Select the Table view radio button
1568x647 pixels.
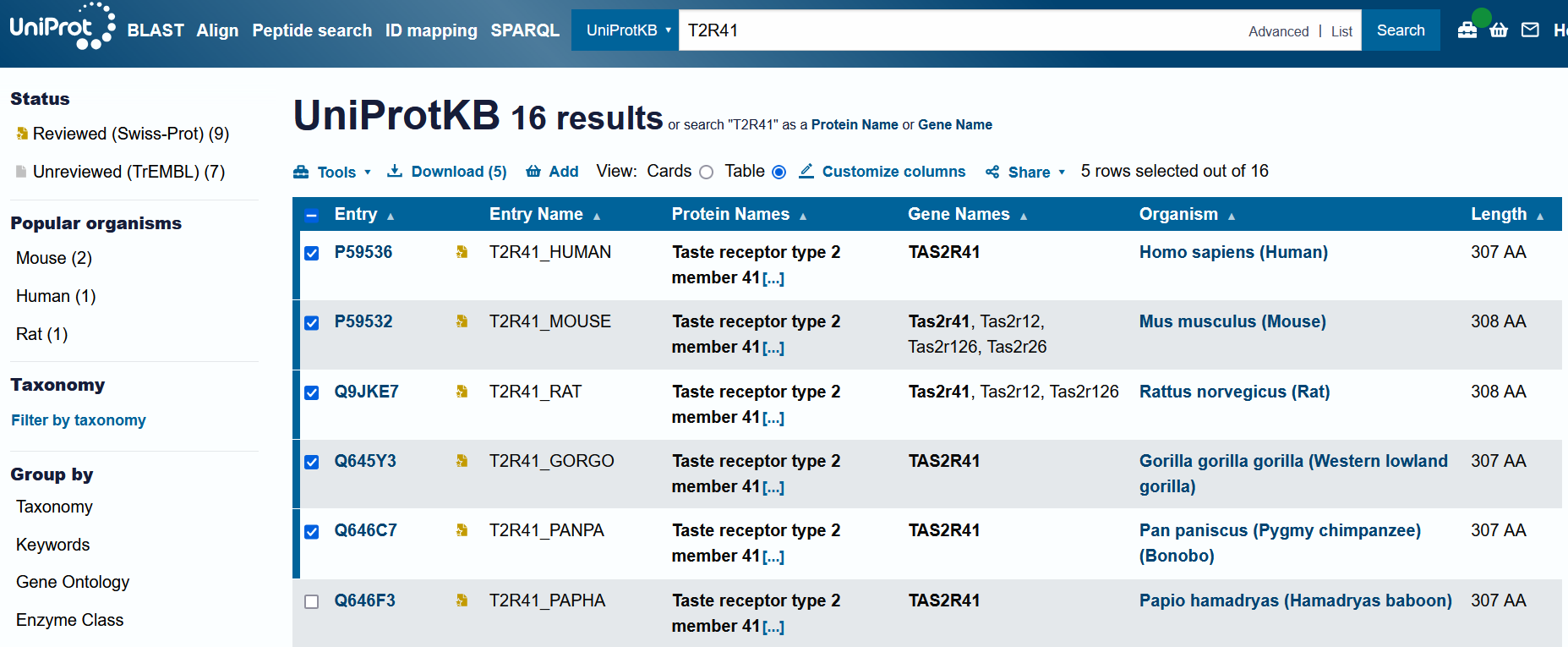pyautogui.click(x=779, y=172)
